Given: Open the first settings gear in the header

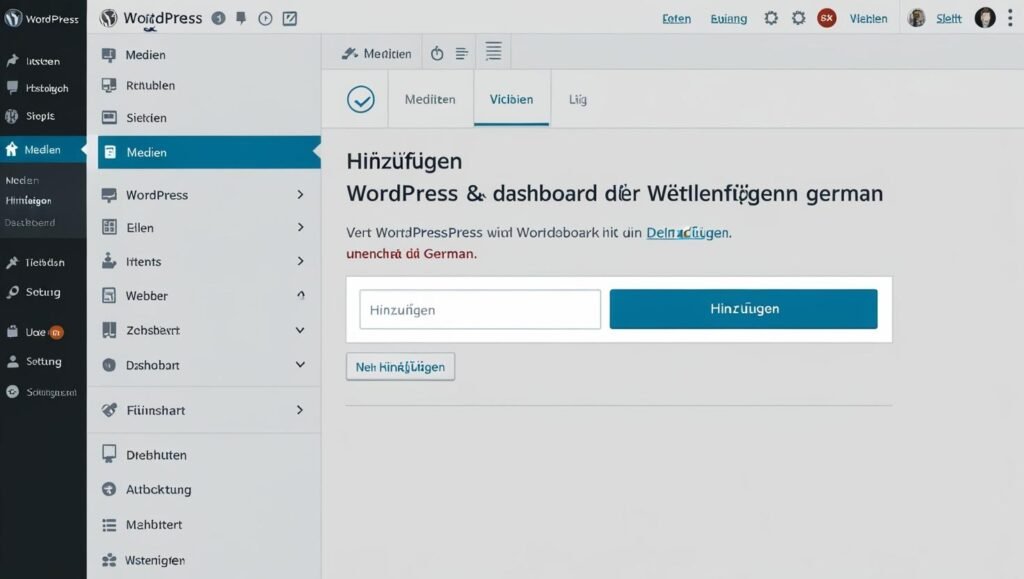Looking at the screenshot, I should [x=771, y=18].
